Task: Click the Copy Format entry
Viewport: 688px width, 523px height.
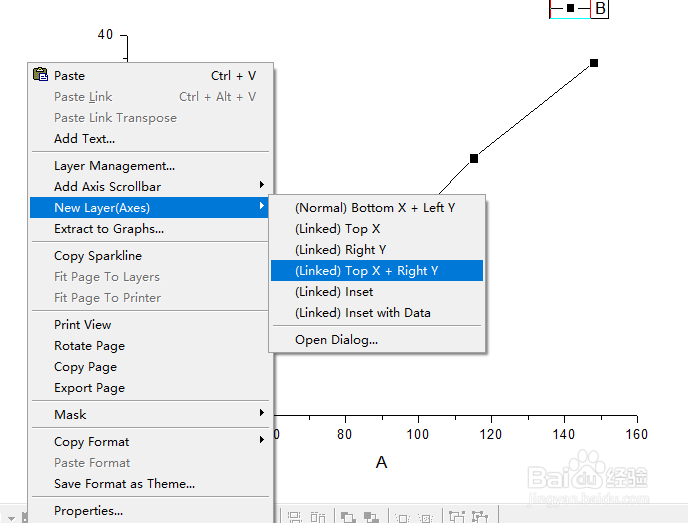Action: [x=150, y=442]
